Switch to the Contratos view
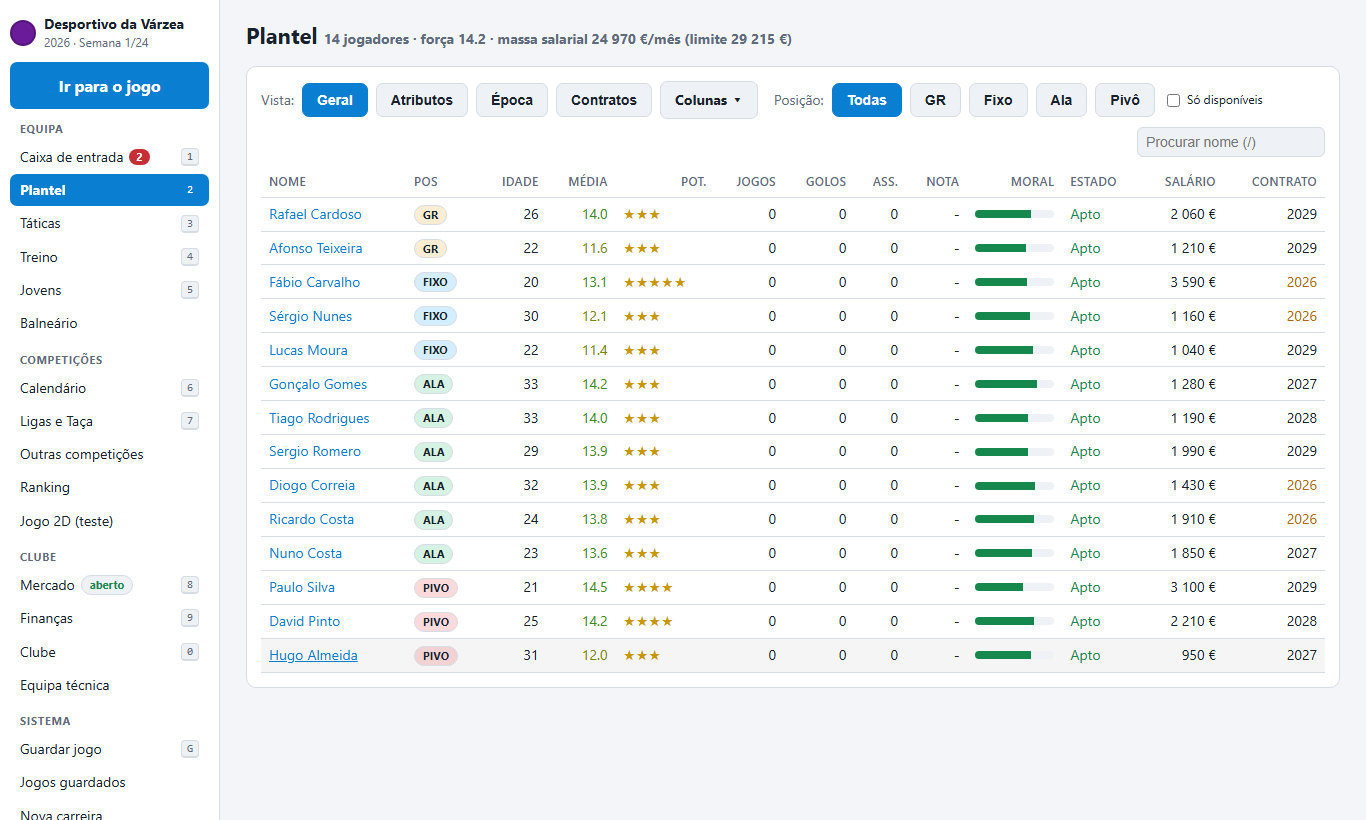The height and width of the screenshot is (820, 1366). (x=604, y=100)
